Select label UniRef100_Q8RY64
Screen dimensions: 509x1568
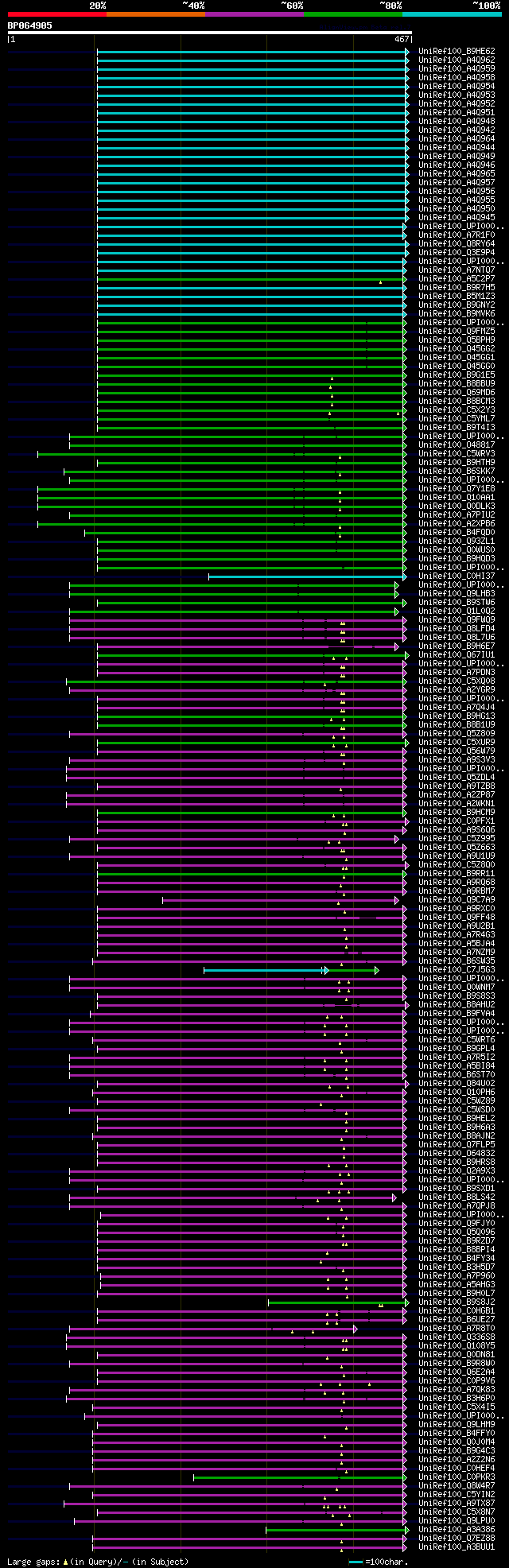pyautogui.click(x=457, y=243)
